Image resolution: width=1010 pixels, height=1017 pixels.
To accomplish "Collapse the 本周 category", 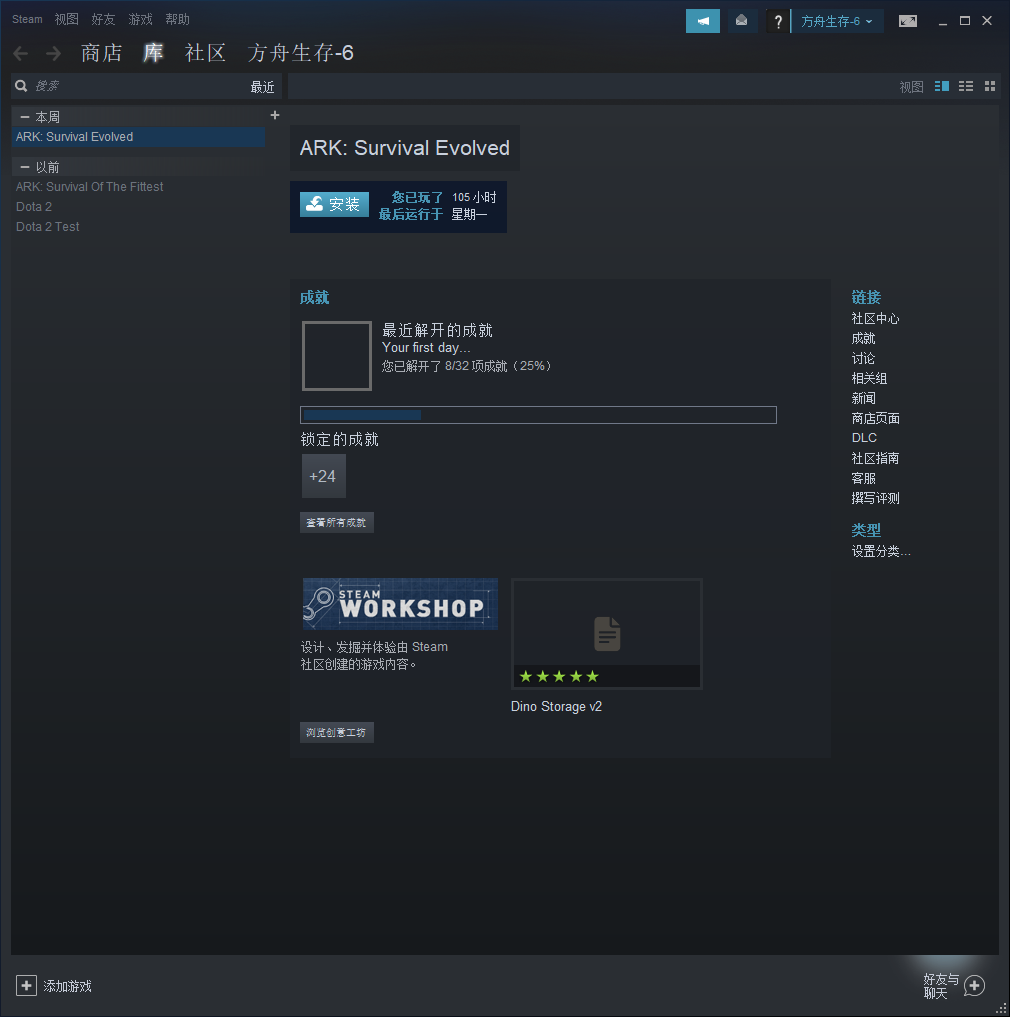I will click(25, 117).
